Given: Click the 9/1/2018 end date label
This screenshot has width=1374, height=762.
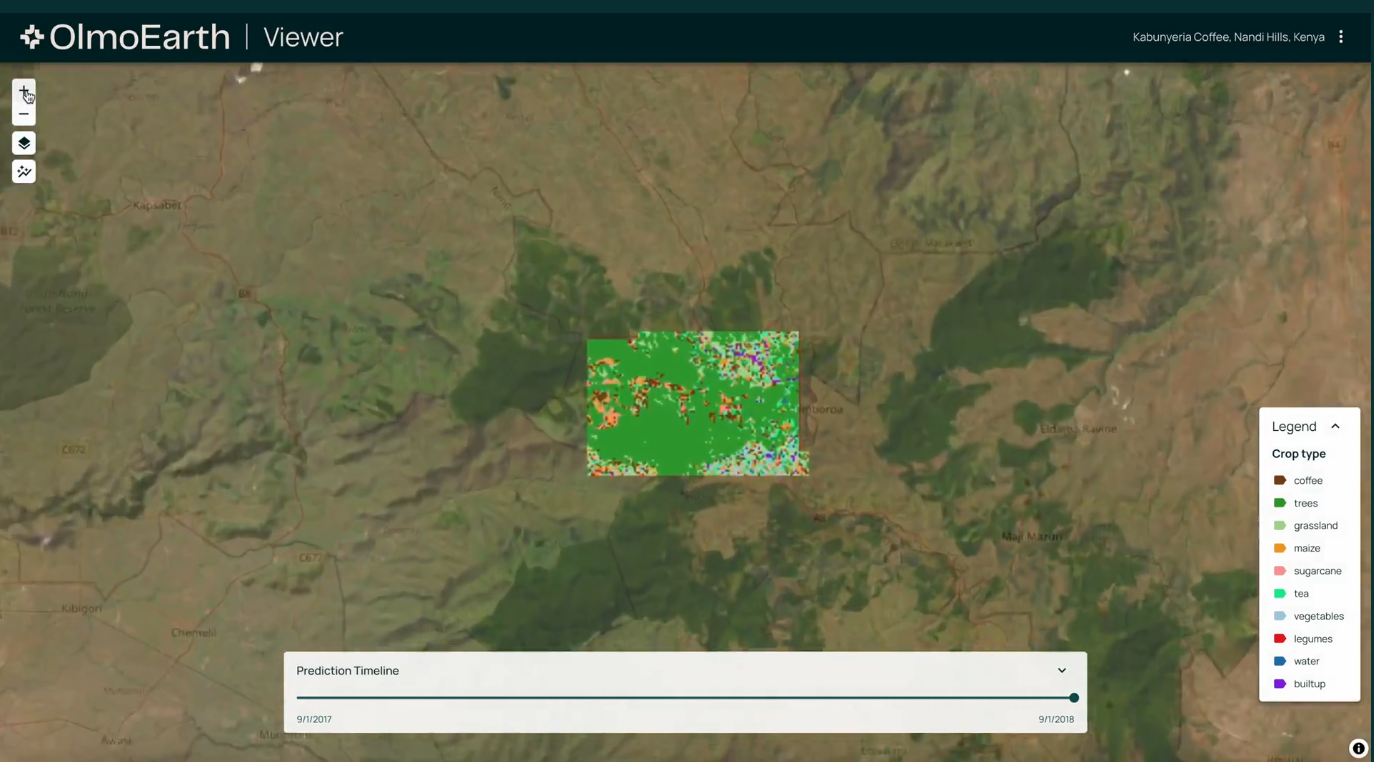Looking at the screenshot, I should point(1056,718).
